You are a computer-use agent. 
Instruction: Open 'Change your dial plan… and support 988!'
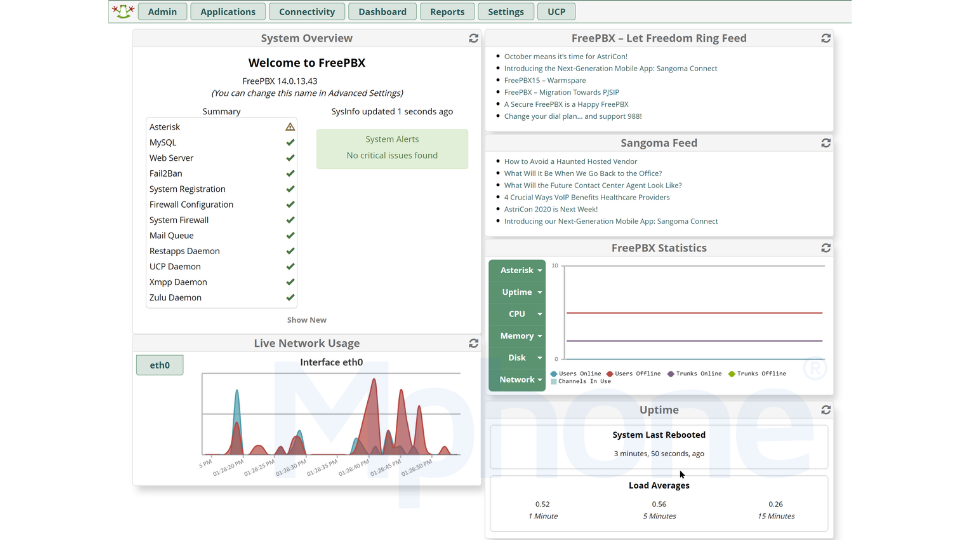point(573,116)
